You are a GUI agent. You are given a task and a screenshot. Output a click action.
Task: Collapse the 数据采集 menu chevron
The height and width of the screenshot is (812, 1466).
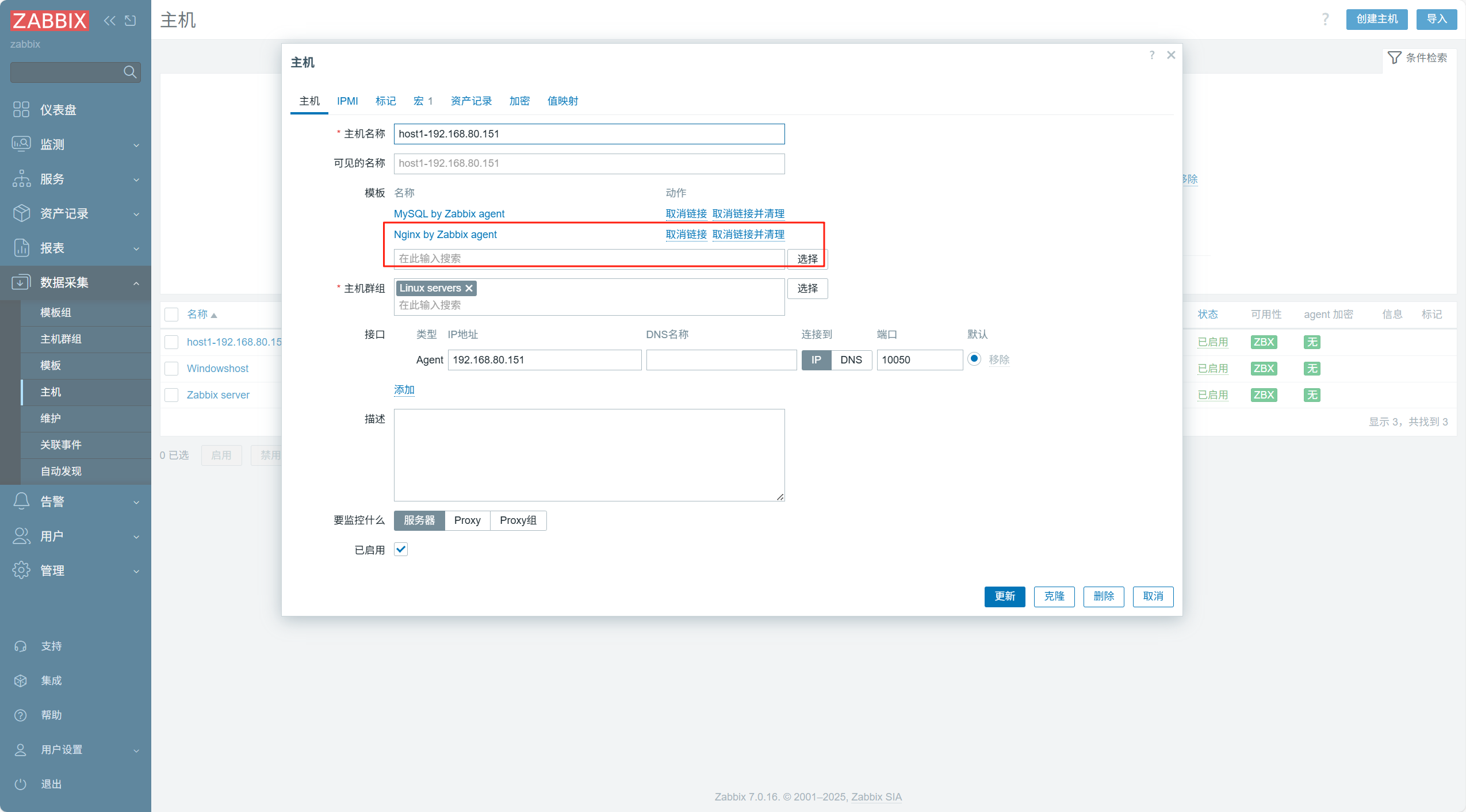click(x=136, y=283)
